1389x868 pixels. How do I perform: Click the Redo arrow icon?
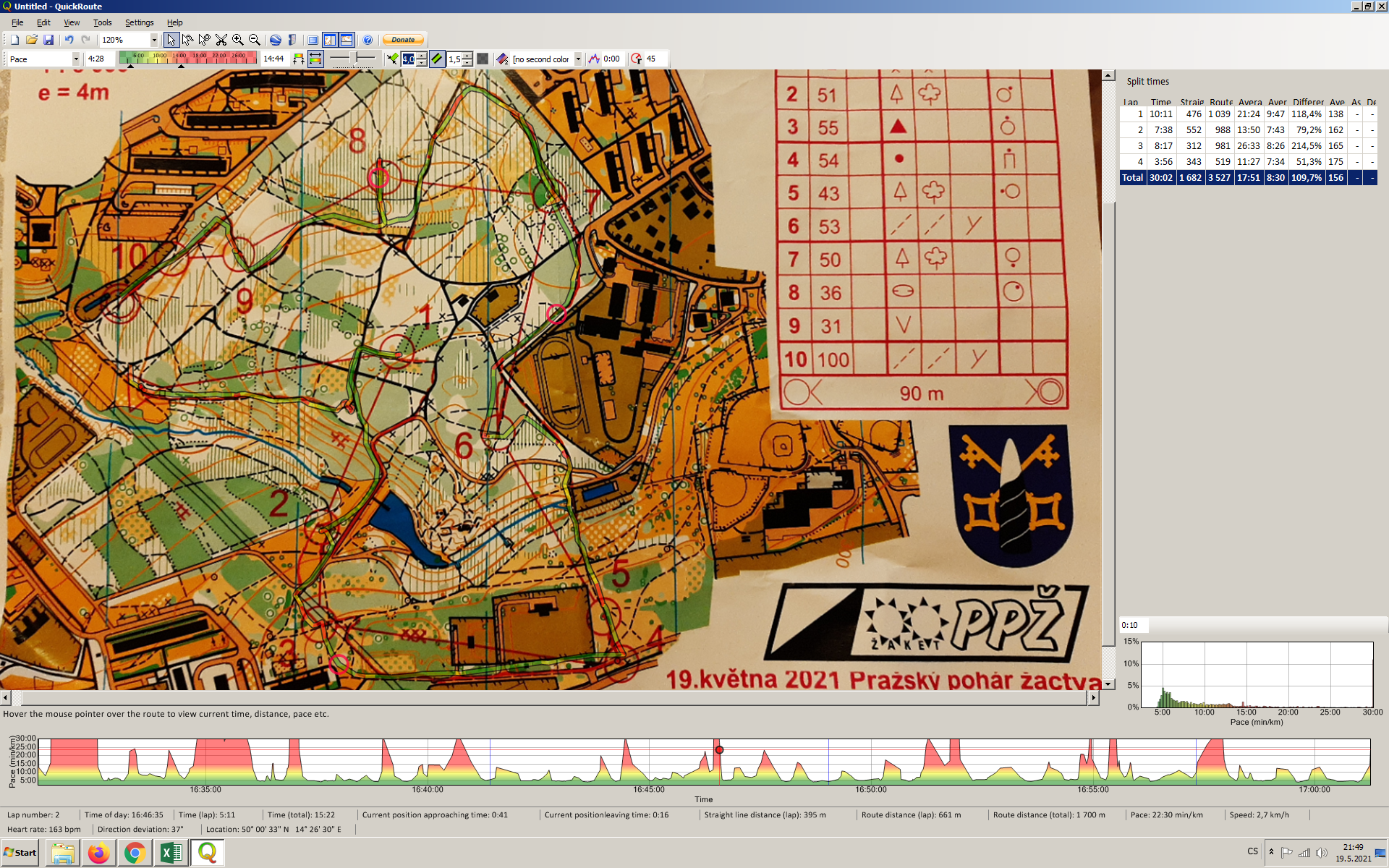[86, 40]
